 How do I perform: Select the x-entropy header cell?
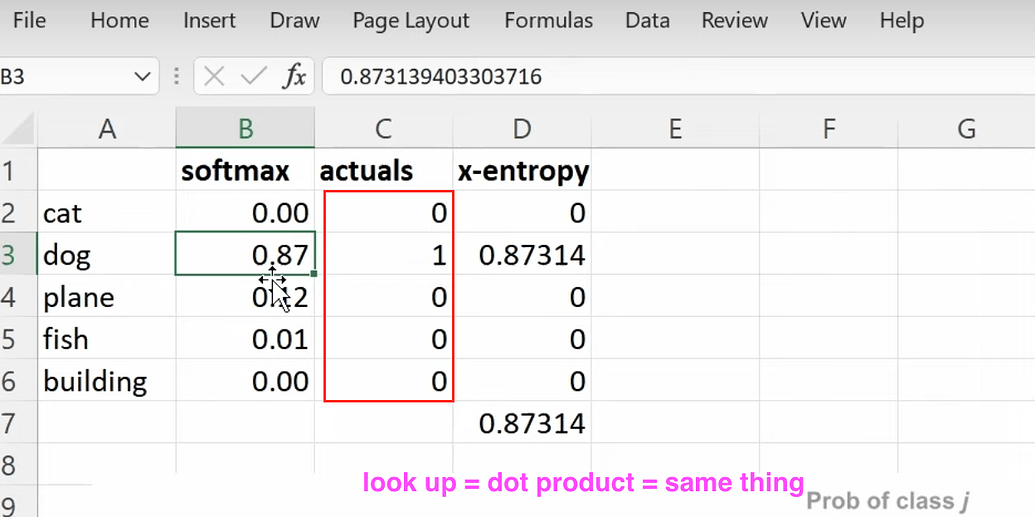522,171
